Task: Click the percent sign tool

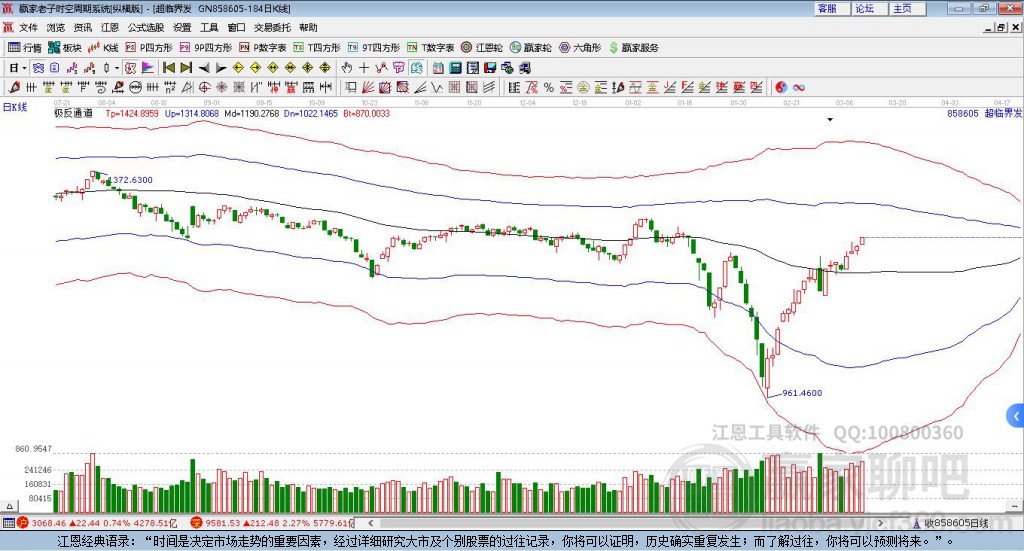Action: pyautogui.click(x=549, y=87)
